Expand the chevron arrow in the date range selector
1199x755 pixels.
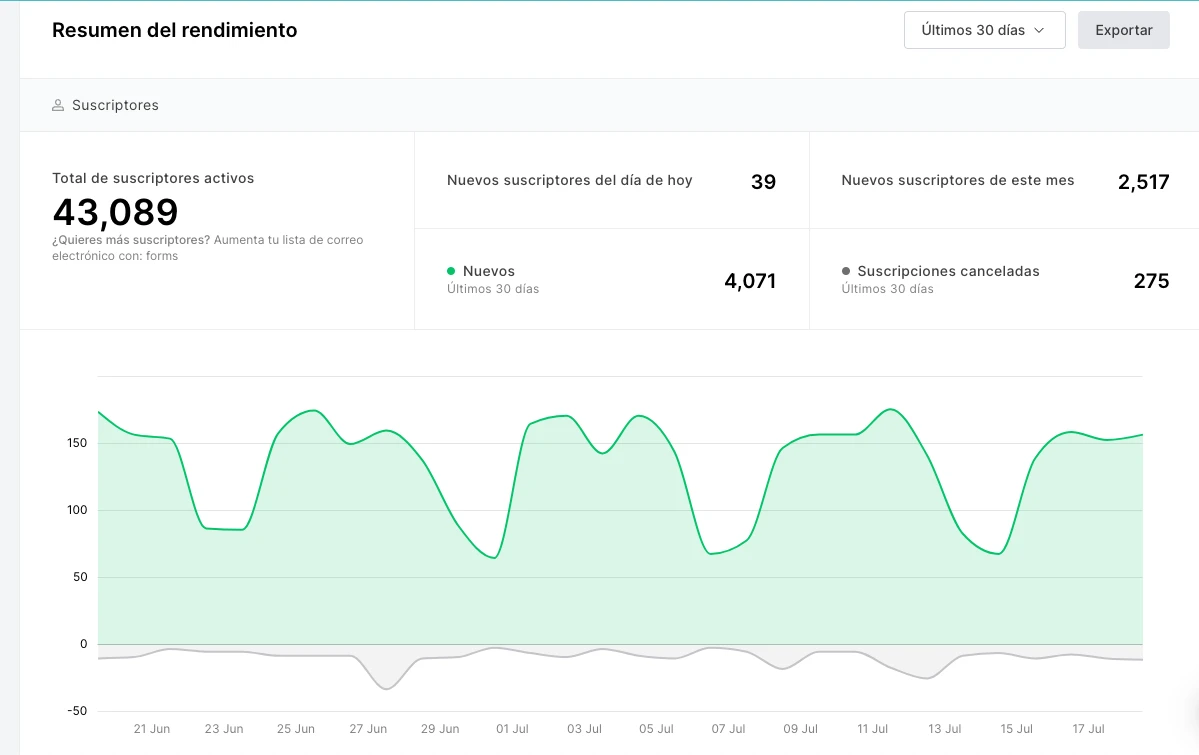tap(1039, 31)
